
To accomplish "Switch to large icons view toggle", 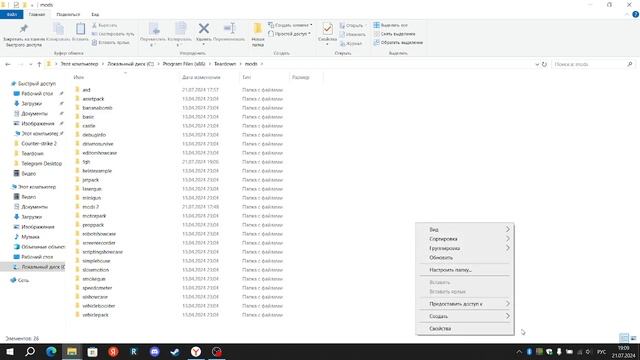I will [x=633, y=338].
